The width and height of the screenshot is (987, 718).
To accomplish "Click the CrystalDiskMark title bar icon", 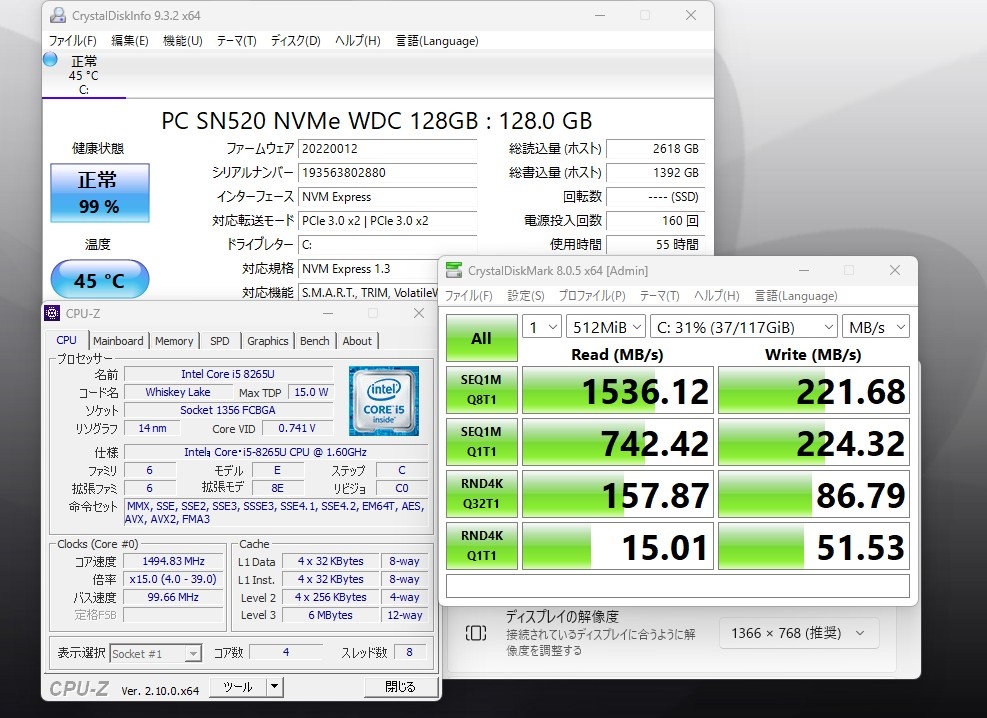I will (453, 271).
